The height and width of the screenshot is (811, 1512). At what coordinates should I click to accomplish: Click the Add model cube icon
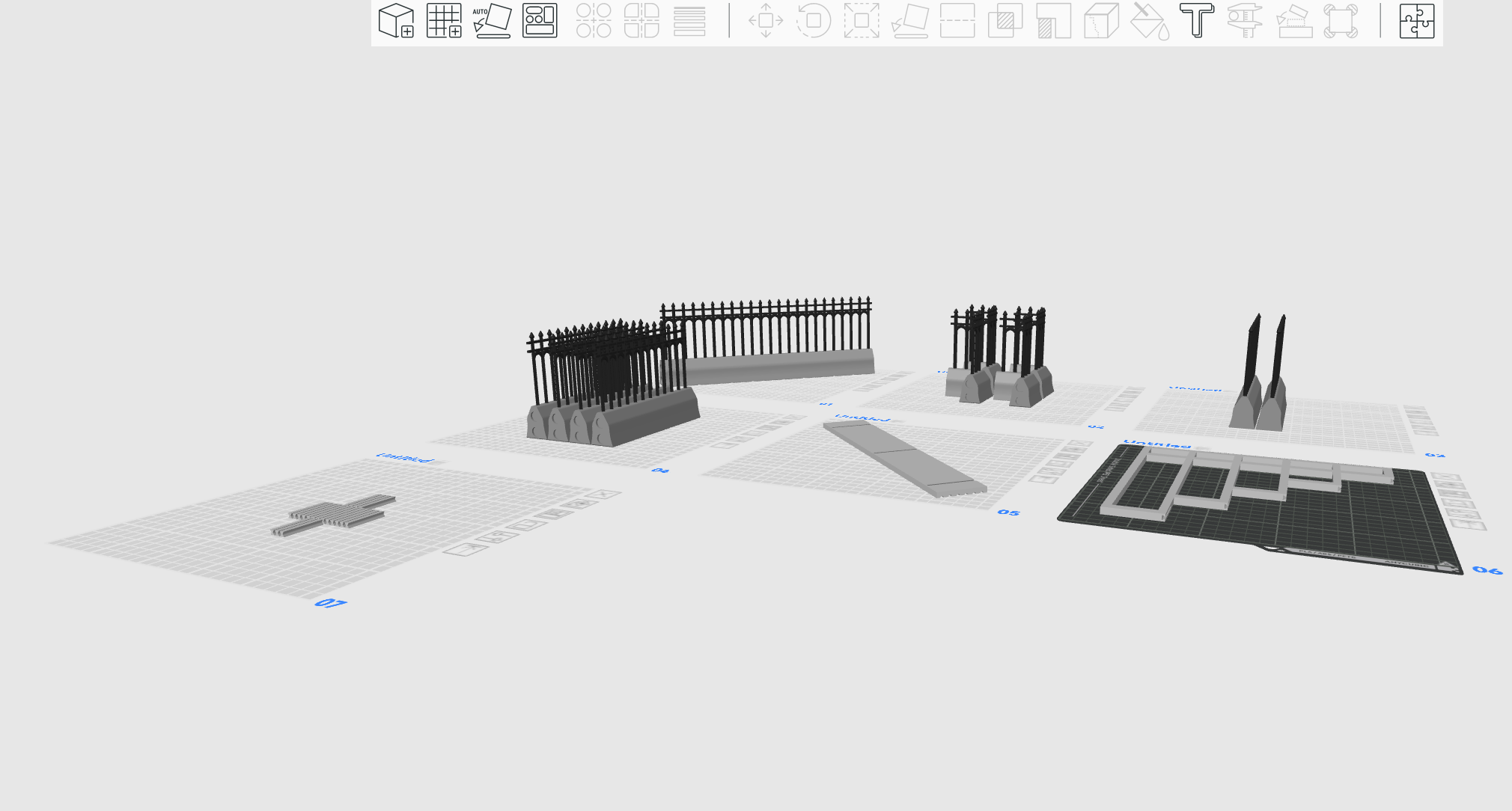396,20
